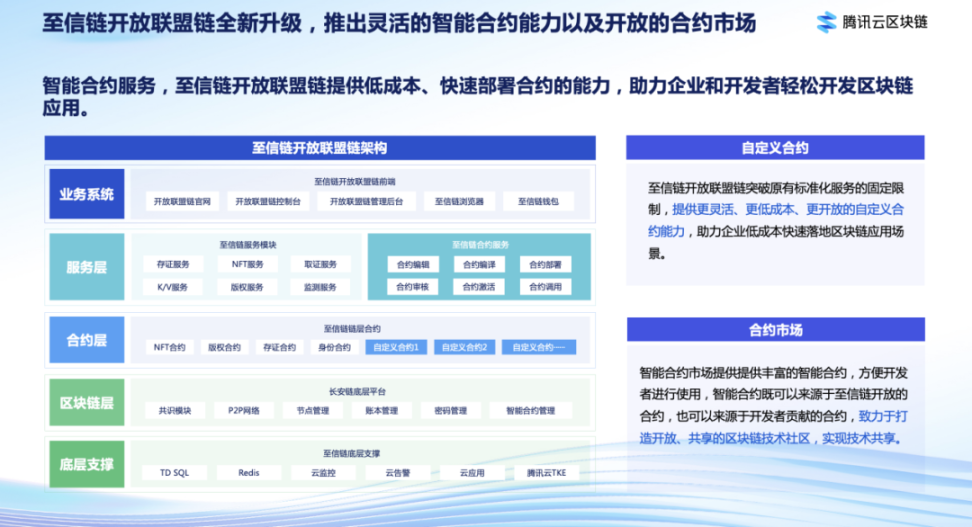Click the 至信链浏览器 box
Image resolution: width=972 pixels, height=527 pixels.
459,202
